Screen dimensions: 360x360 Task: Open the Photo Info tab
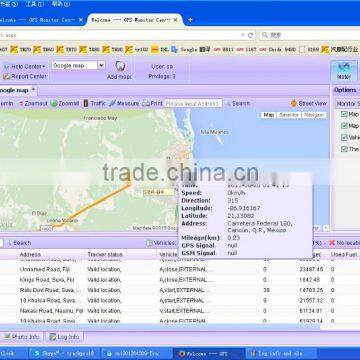(x=21, y=337)
